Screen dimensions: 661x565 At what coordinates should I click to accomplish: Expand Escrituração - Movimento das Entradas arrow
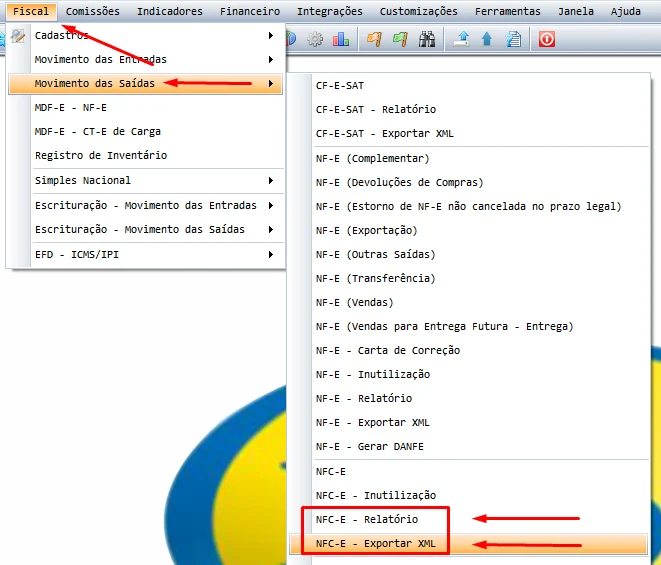[x=271, y=205]
